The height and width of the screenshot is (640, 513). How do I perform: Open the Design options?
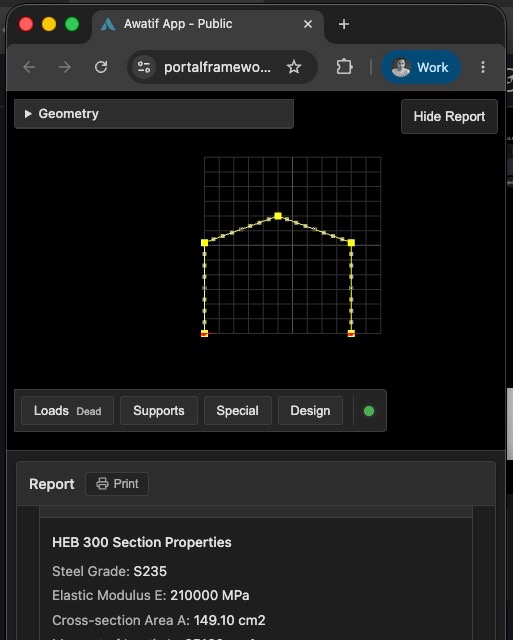tap(310, 411)
